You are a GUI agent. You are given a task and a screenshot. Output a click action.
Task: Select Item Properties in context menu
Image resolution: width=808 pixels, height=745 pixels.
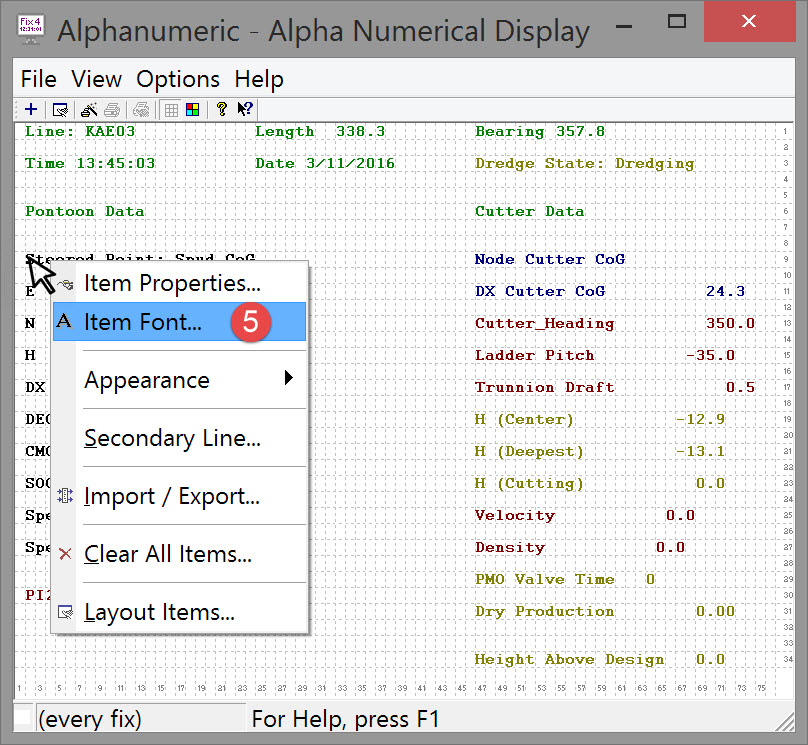click(x=172, y=284)
